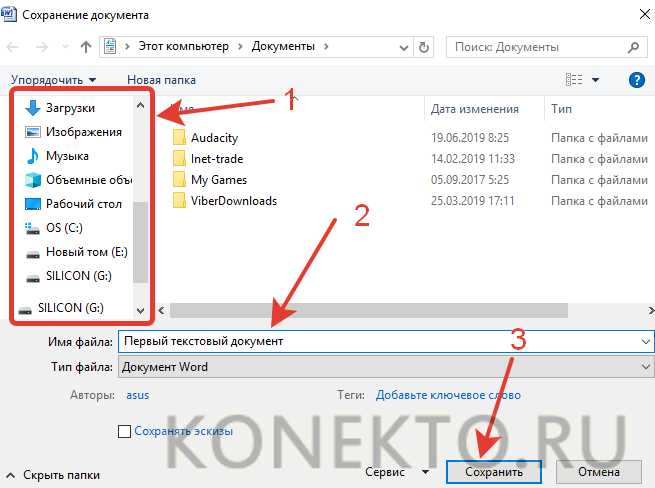Click the 'Сохранить' button
Image resolution: width=655 pixels, height=488 pixels.
coord(494,472)
